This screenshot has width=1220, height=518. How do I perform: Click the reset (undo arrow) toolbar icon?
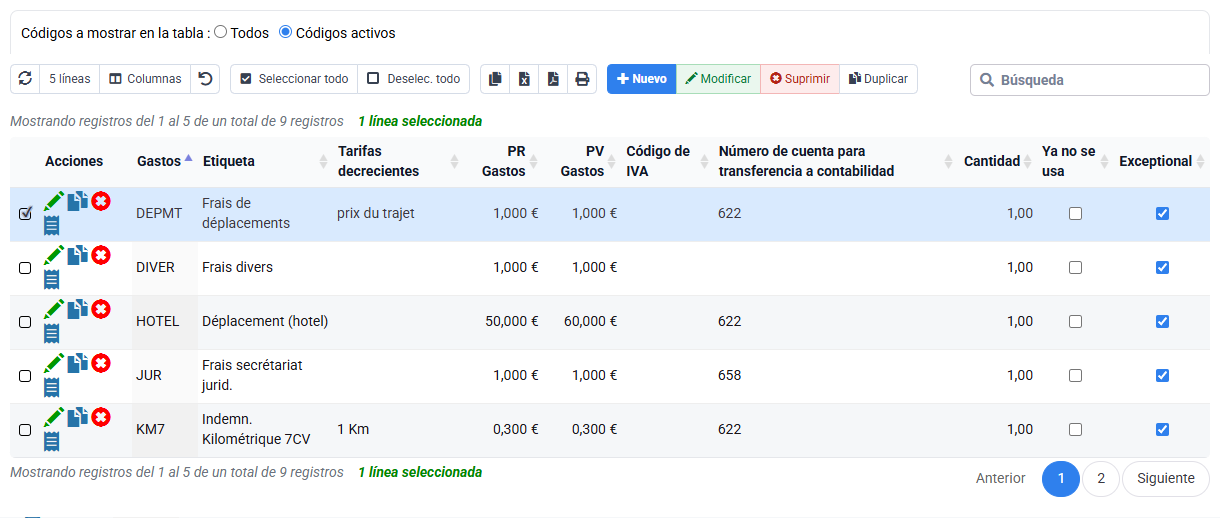point(205,79)
